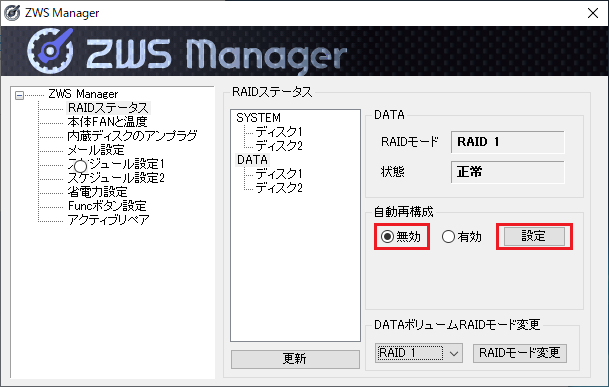The width and height of the screenshot is (609, 387).
Task: Click the ZWS Manager title bar icon
Action: pyautogui.click(x=12, y=13)
